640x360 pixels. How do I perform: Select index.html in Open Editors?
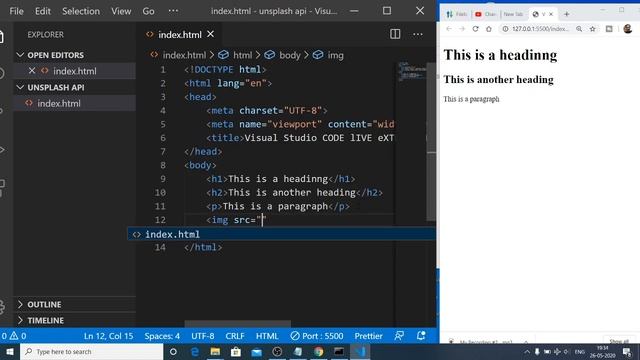(x=75, y=71)
